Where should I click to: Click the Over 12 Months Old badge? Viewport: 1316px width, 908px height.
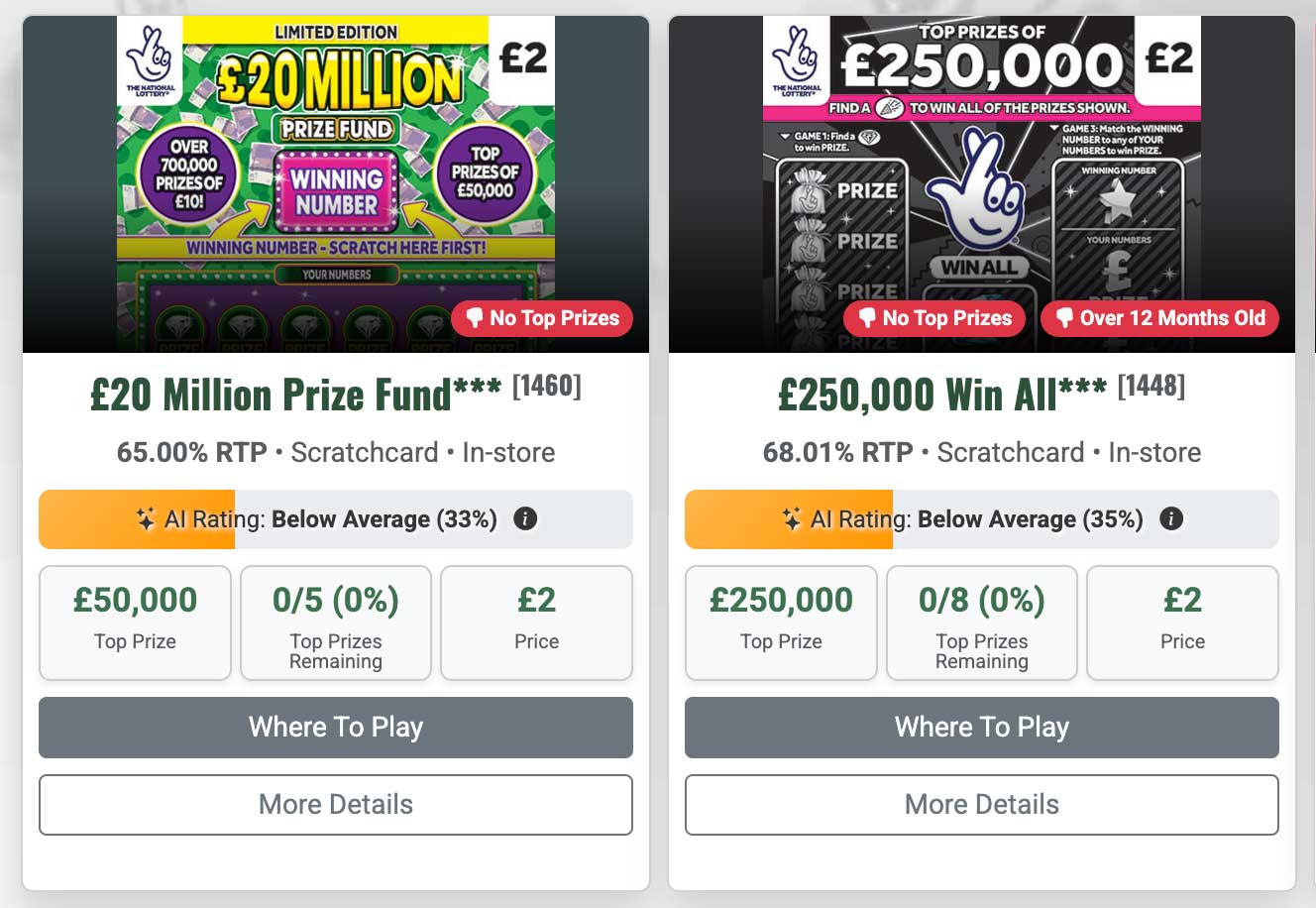coord(1159,318)
